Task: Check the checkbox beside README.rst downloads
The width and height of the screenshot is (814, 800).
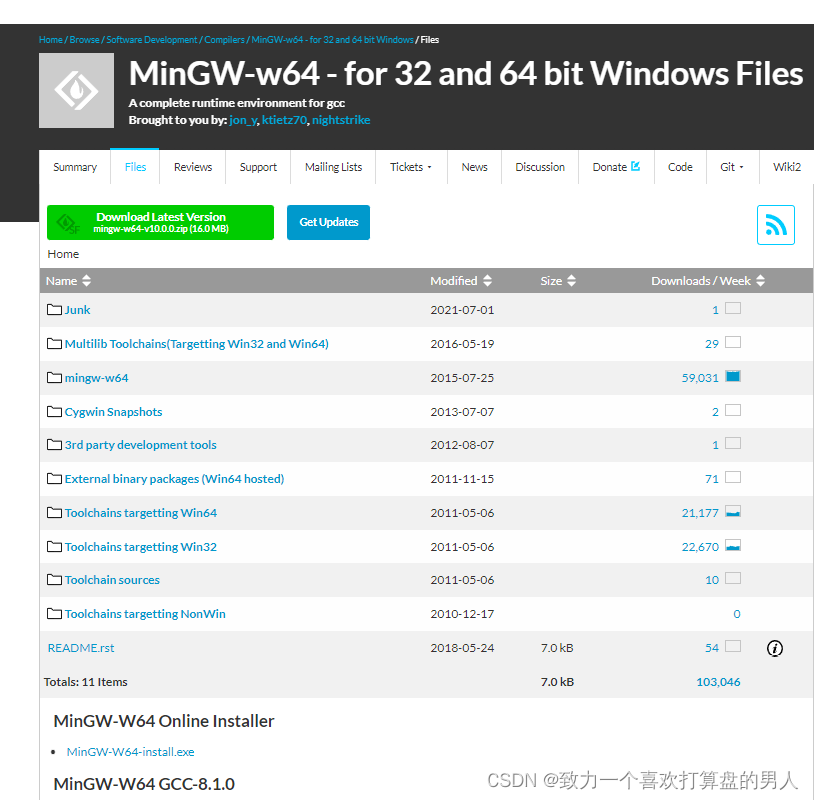Action: (x=735, y=647)
